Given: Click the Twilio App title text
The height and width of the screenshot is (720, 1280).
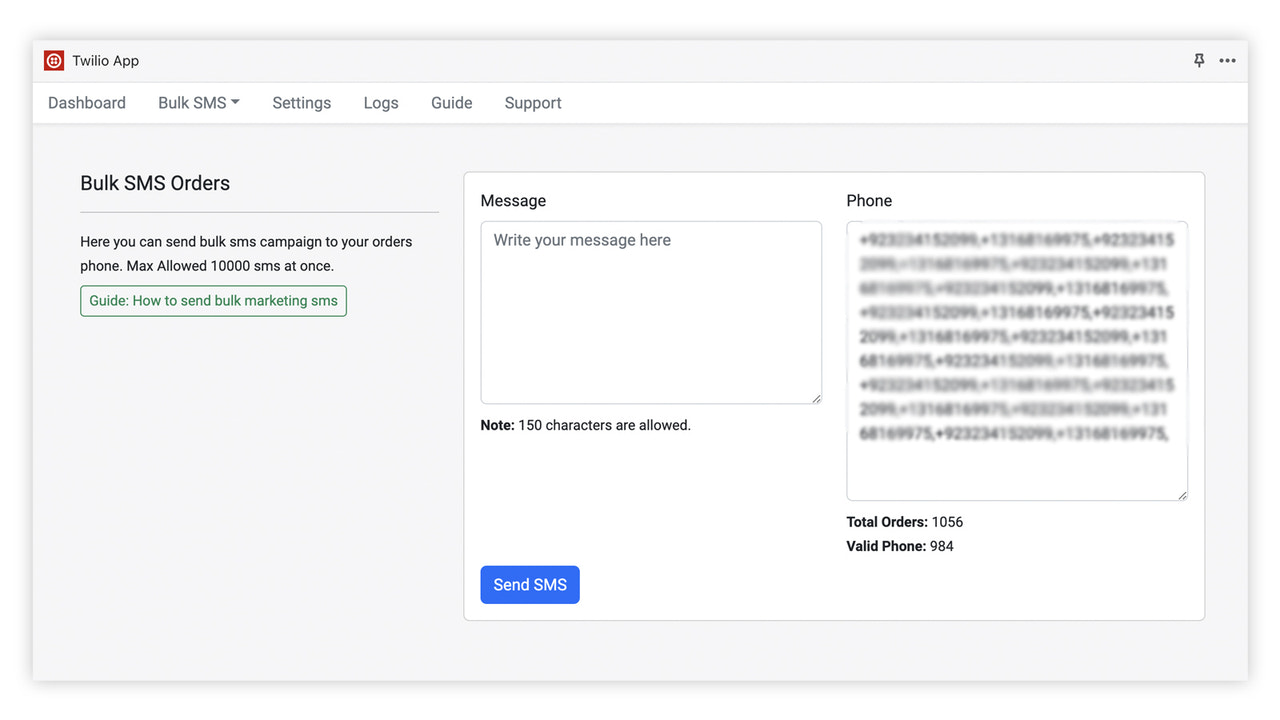Looking at the screenshot, I should click(106, 61).
